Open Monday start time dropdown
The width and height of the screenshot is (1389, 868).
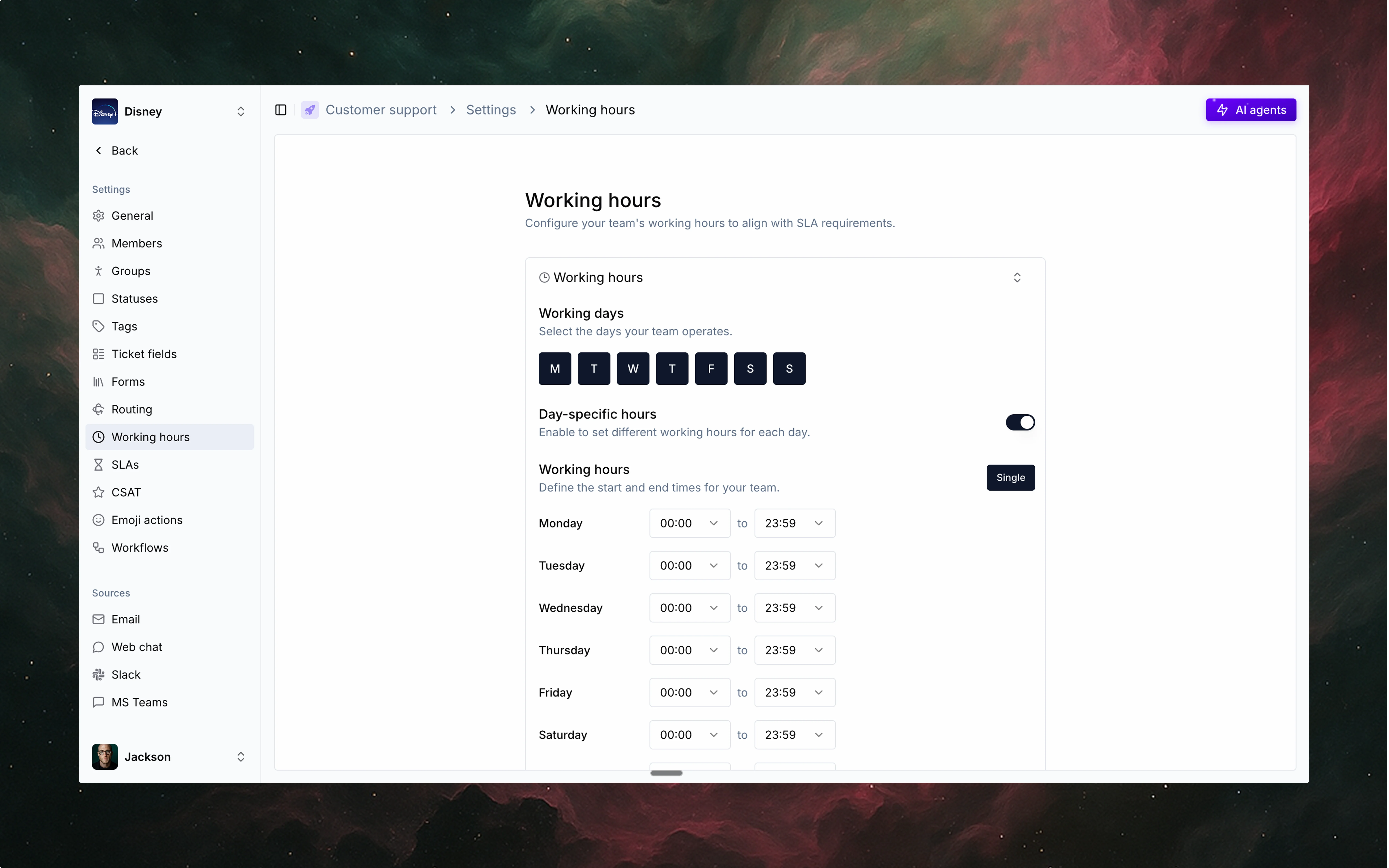tap(690, 524)
